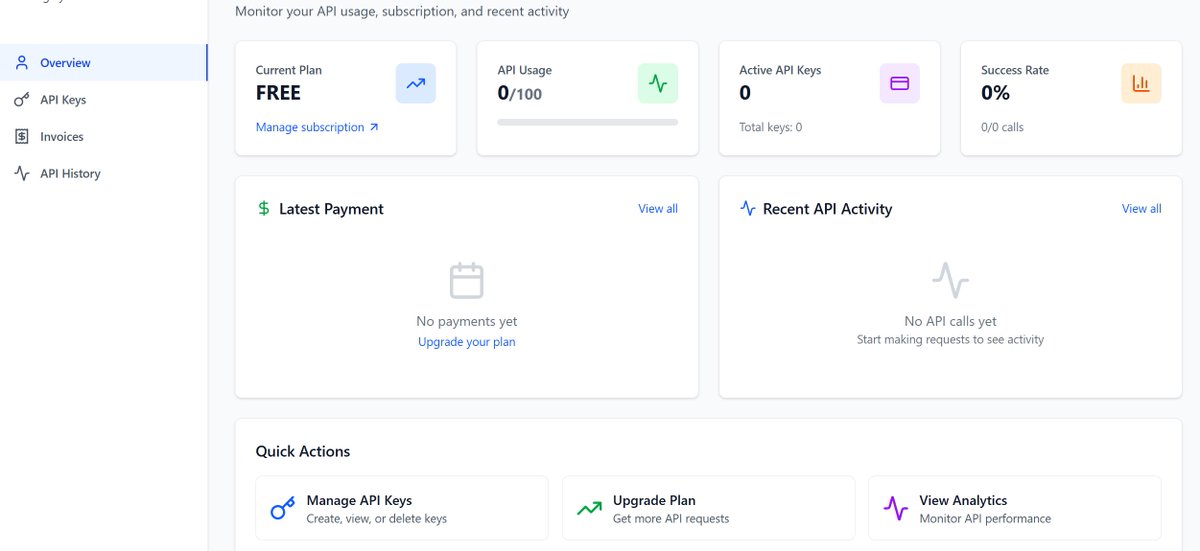Image resolution: width=1200 pixels, height=551 pixels.
Task: Click the 0/0 calls text
Action: pyautogui.click(x=1002, y=127)
